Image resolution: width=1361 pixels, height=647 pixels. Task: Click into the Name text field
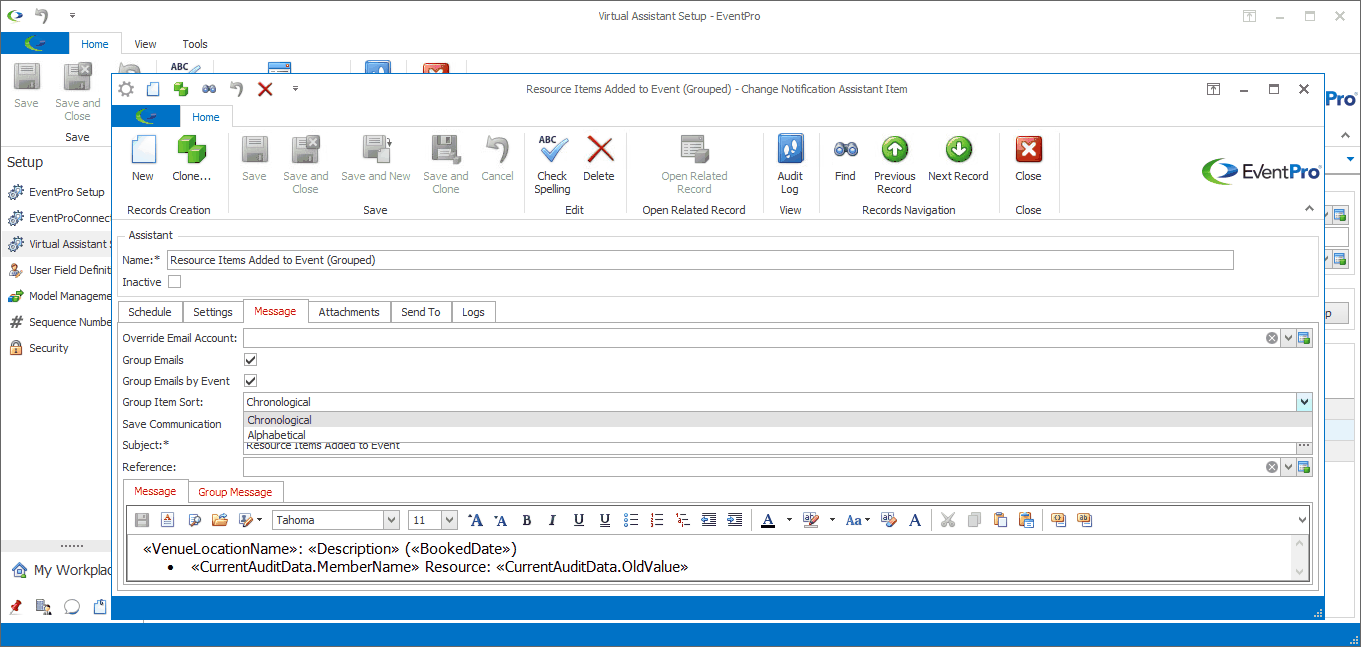click(700, 260)
